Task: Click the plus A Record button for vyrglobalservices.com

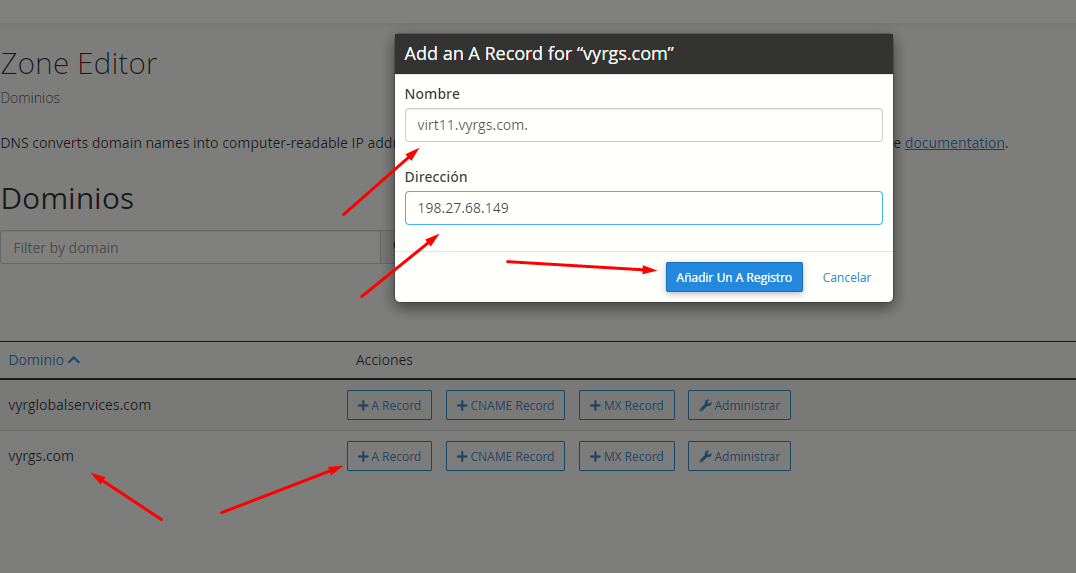Action: 389,405
